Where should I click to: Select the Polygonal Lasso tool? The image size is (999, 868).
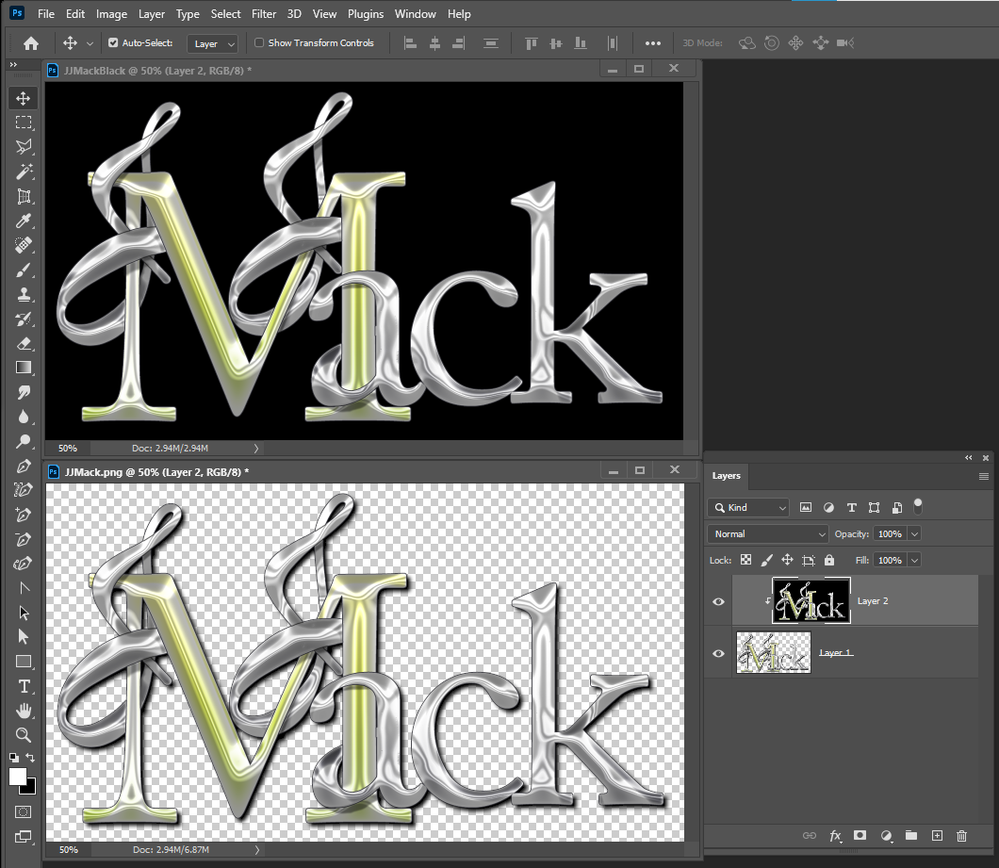point(23,147)
